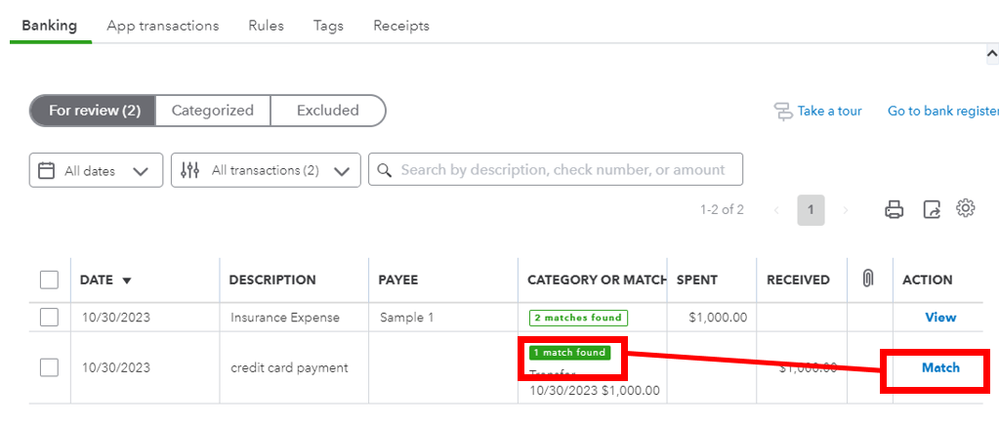Viewport: 999px width, 436px height.
Task: Click the previous page arrow
Action: pos(776,210)
